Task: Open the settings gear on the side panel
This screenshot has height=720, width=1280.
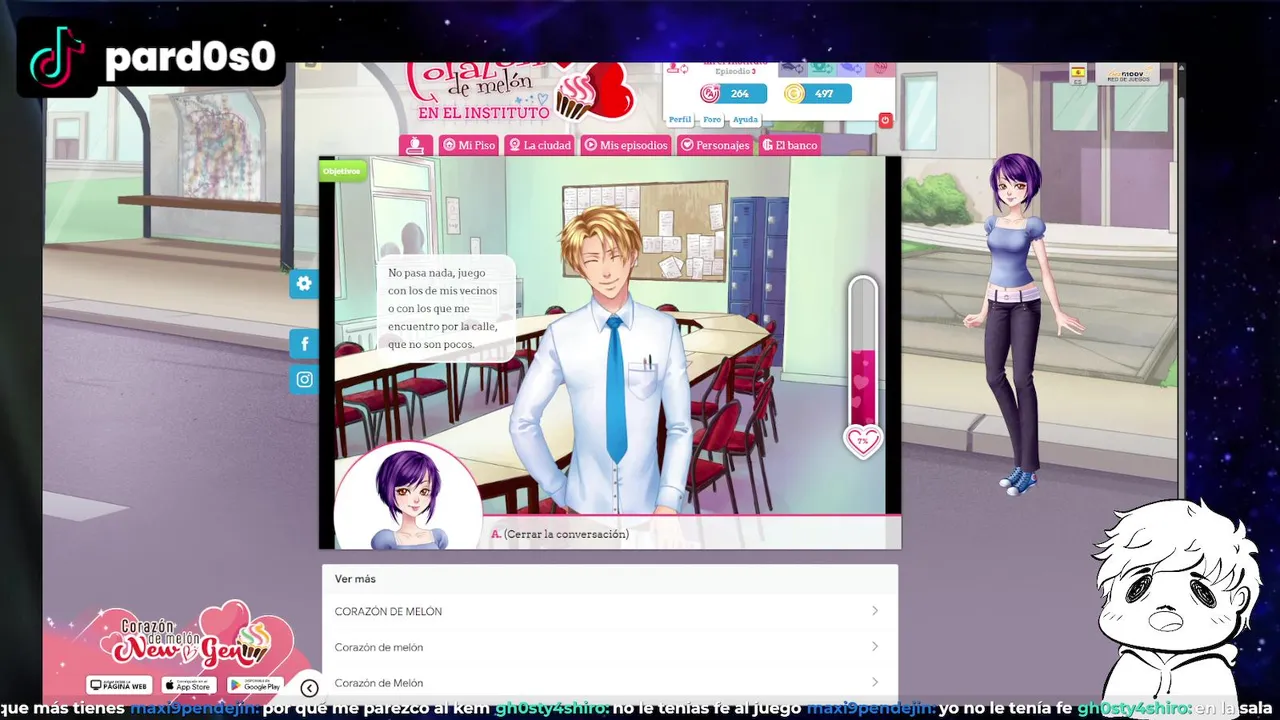Action: click(x=304, y=284)
